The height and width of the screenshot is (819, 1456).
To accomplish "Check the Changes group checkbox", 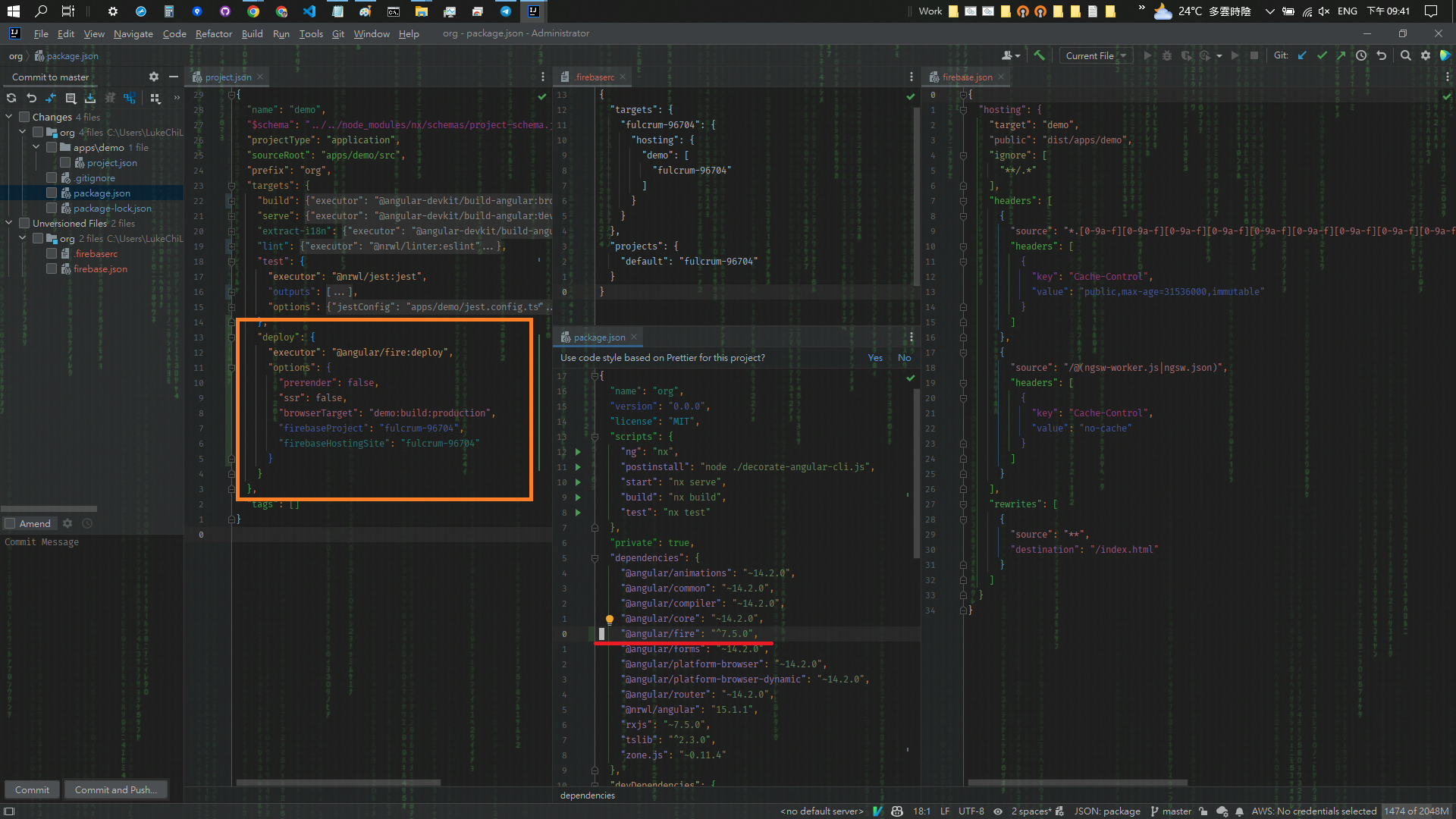I will [24, 117].
